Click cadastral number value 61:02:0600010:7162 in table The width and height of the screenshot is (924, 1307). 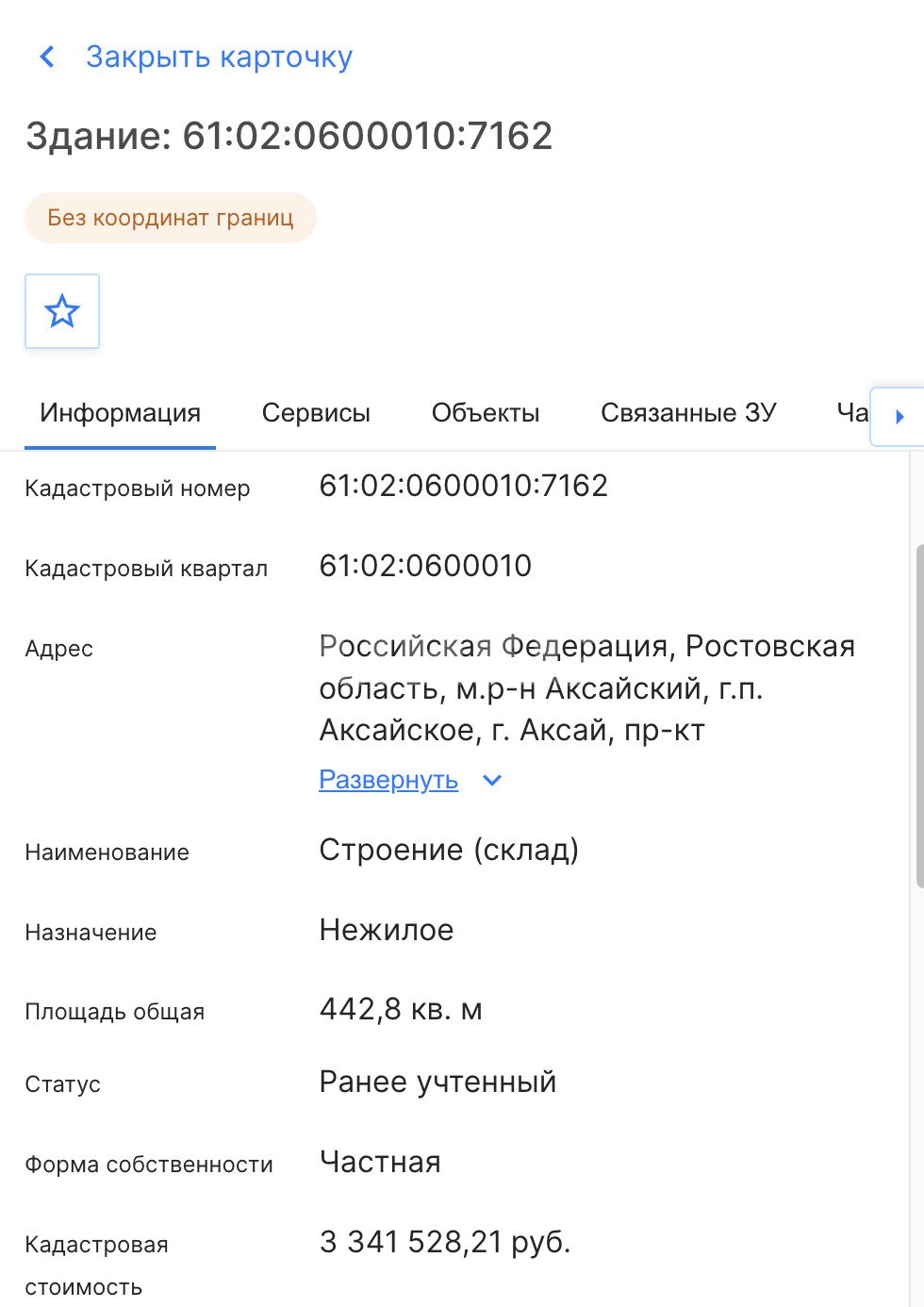[x=464, y=486]
